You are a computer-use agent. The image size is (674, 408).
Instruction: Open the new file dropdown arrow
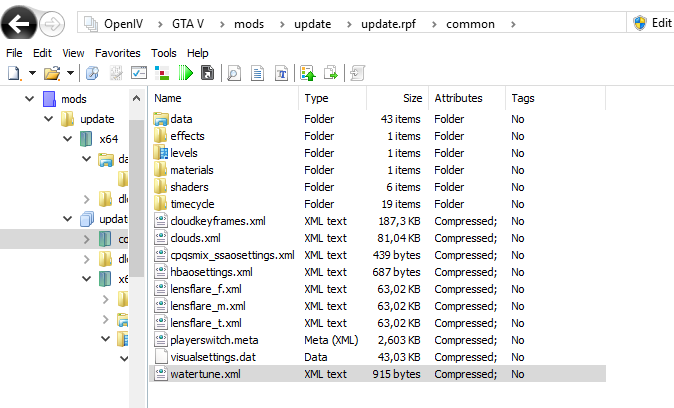pos(32,73)
